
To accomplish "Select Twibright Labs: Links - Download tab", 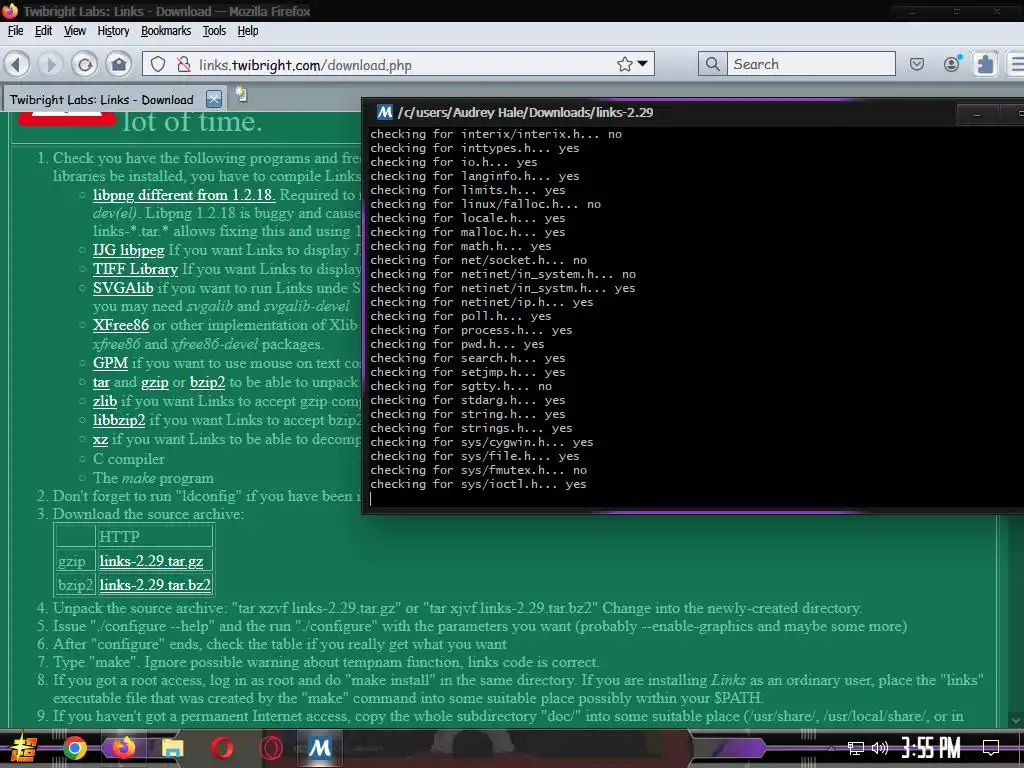I will coord(101,99).
